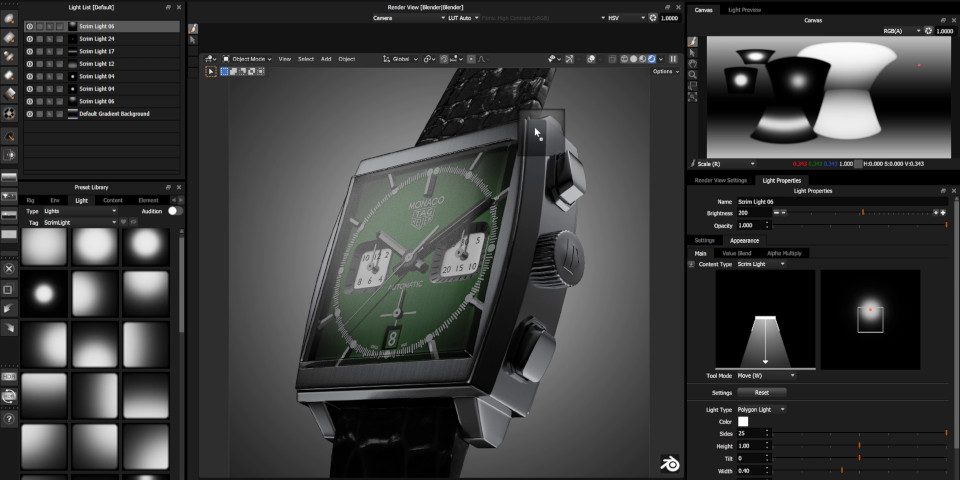Toggle first square box beside Scrim Light 24 eye

pyautogui.click(x=40, y=39)
